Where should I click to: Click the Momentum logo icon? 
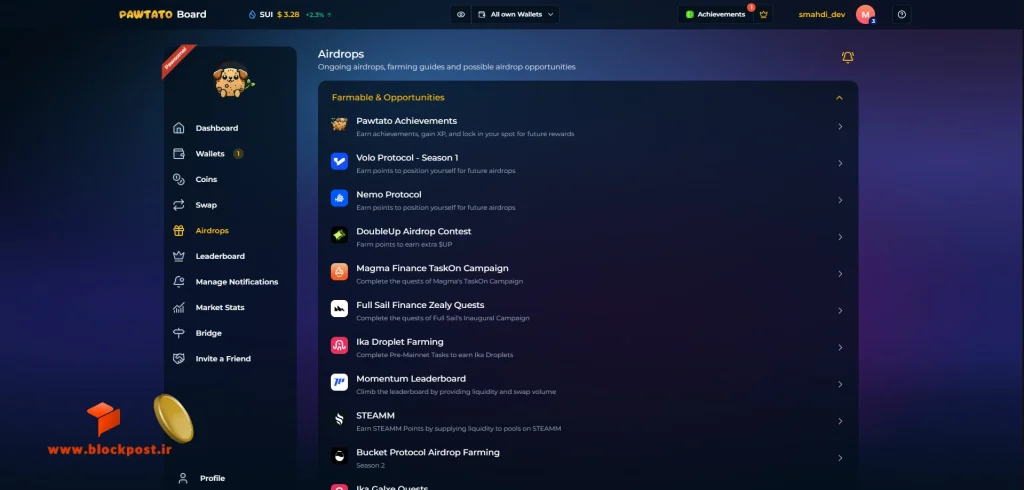339,382
